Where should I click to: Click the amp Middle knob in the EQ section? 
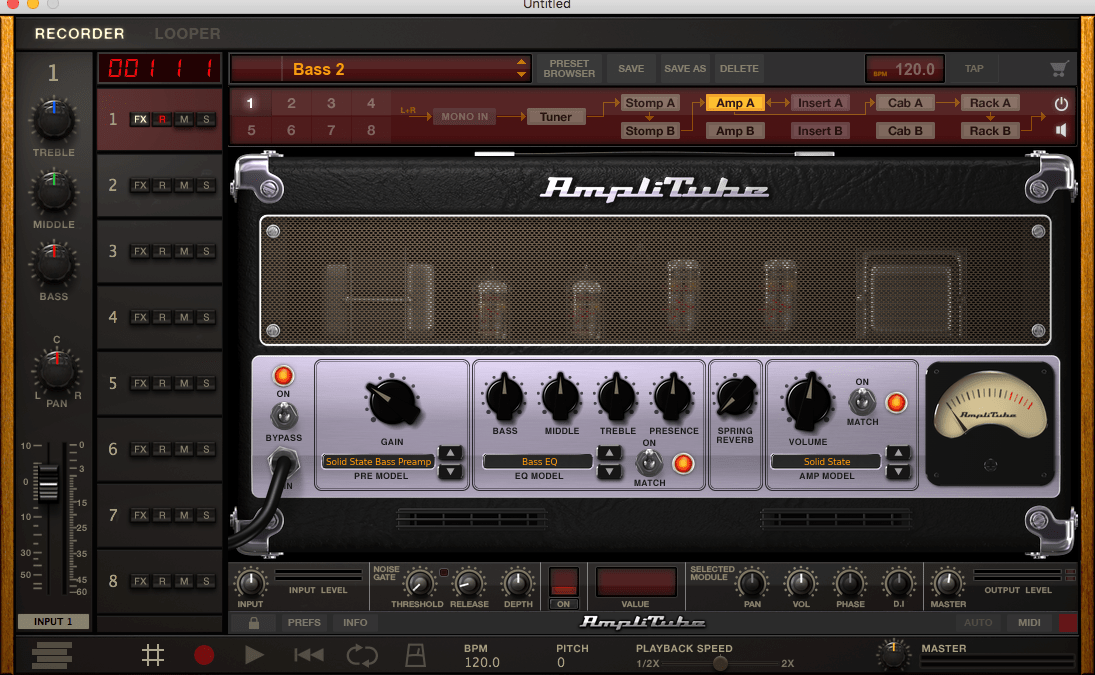(561, 396)
